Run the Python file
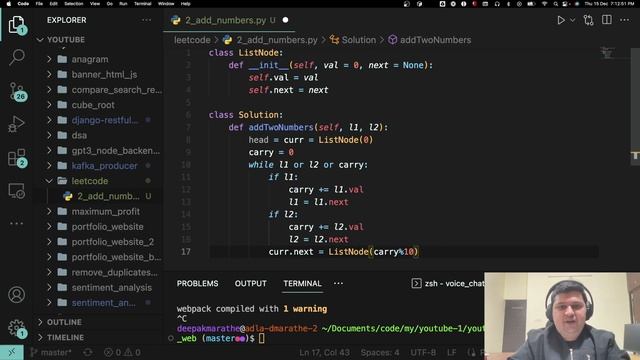The width and height of the screenshot is (640, 360). [561, 20]
